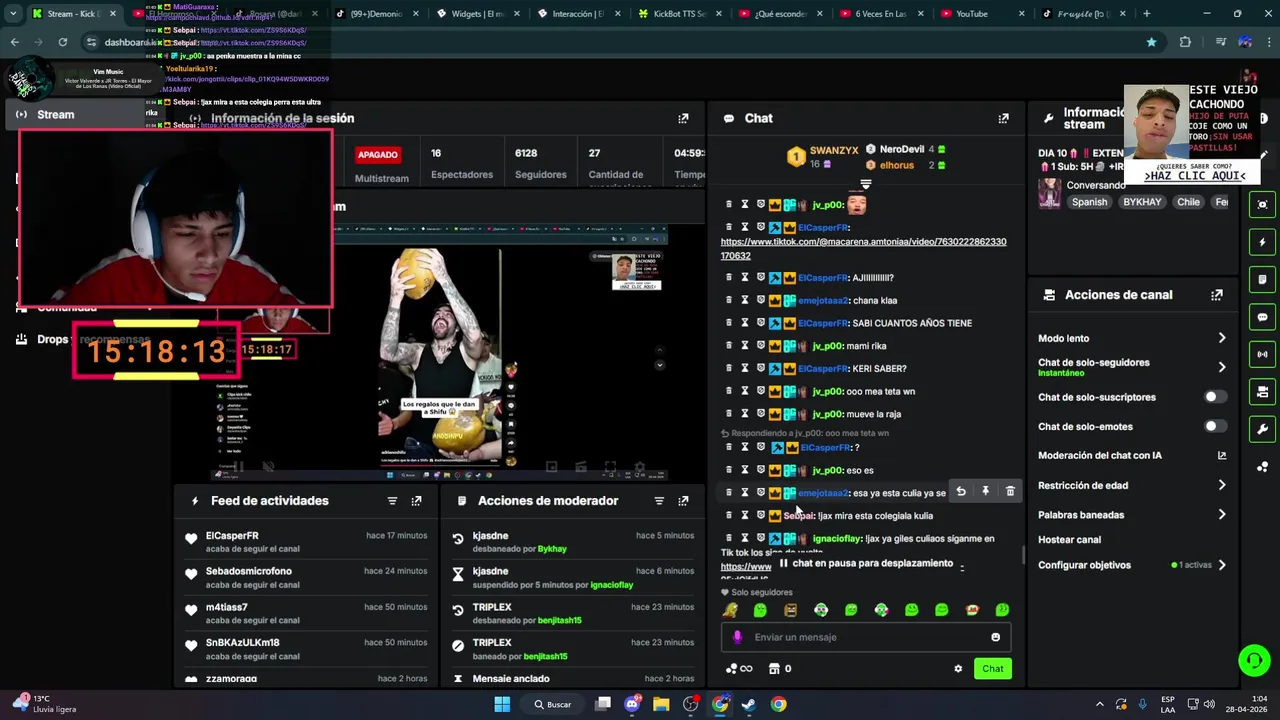Open broadcast signal sidebar widget
This screenshot has height=720, width=1280.
coord(1262,354)
